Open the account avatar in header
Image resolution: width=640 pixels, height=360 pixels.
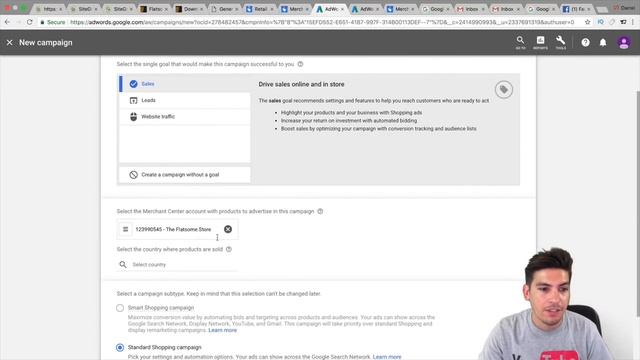(624, 42)
